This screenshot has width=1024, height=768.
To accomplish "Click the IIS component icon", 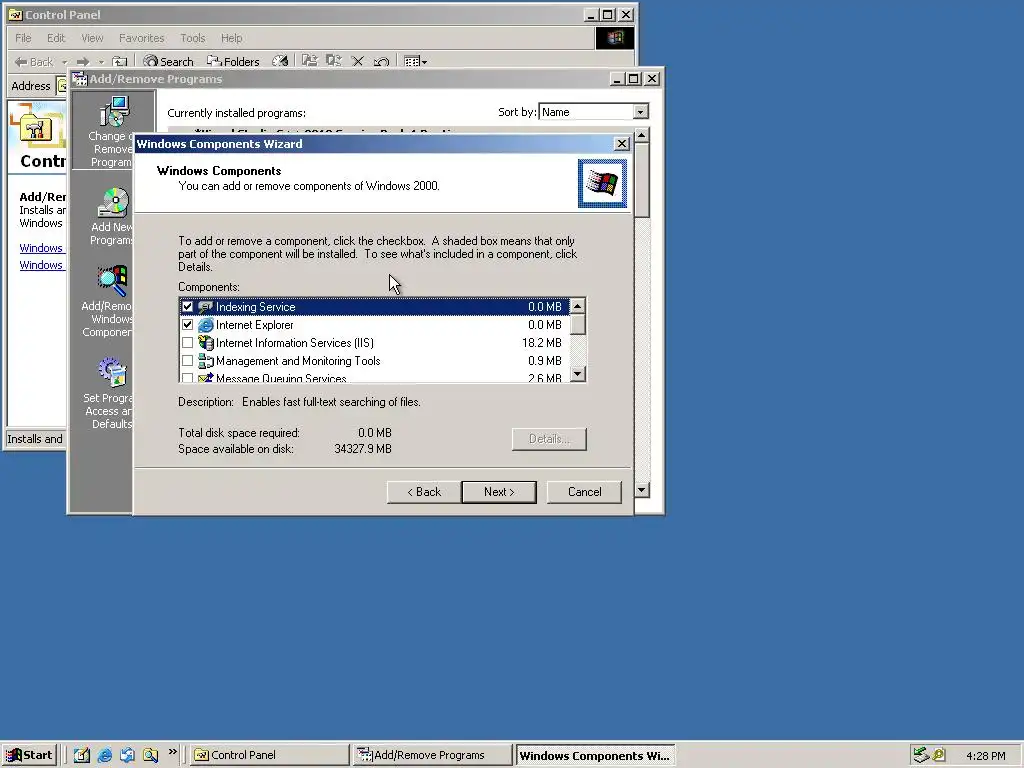I will pyautogui.click(x=206, y=343).
